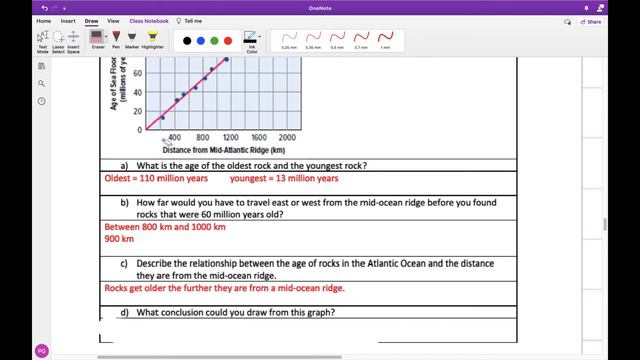The width and height of the screenshot is (640, 360).
Task: Pick the green ink color
Action: [214, 40]
